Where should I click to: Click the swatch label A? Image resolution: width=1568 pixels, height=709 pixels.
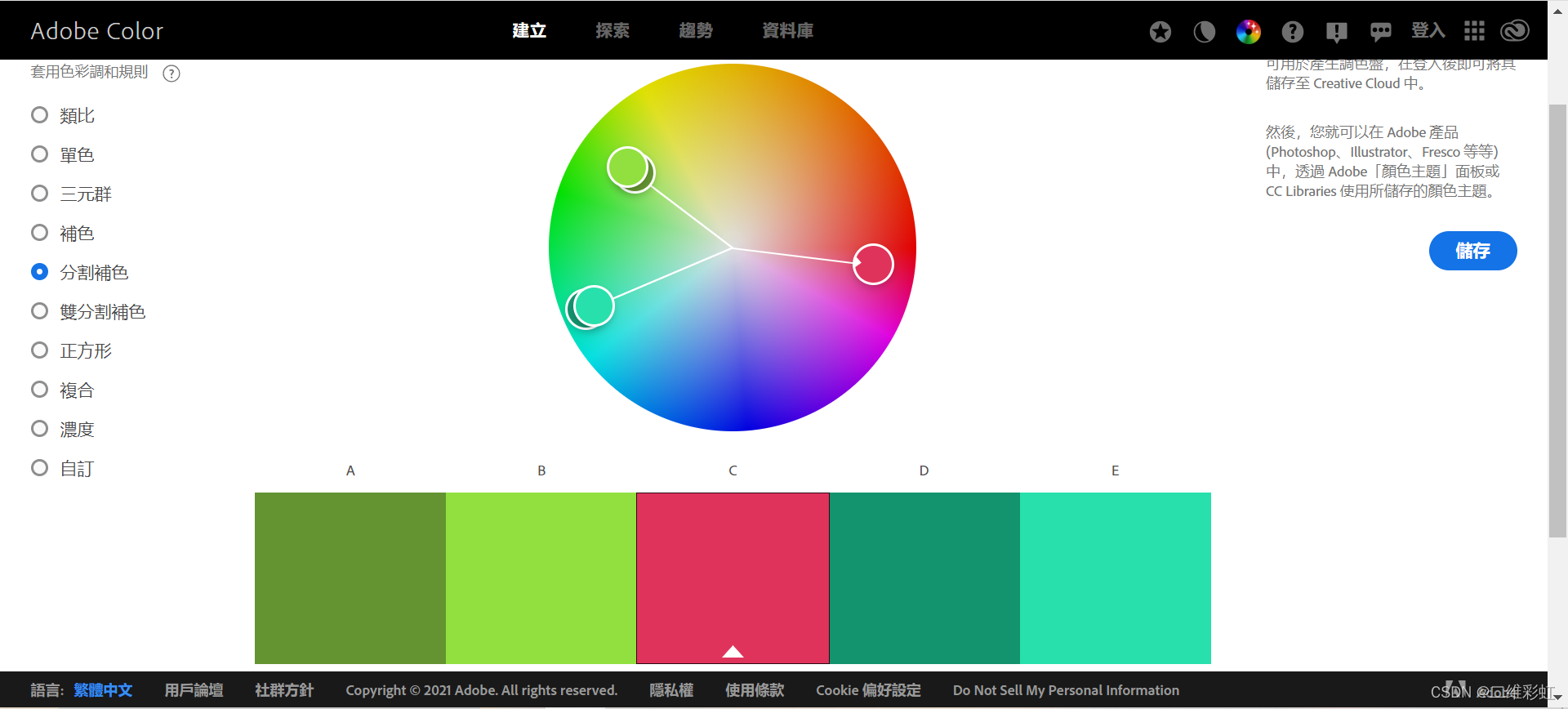(x=350, y=470)
